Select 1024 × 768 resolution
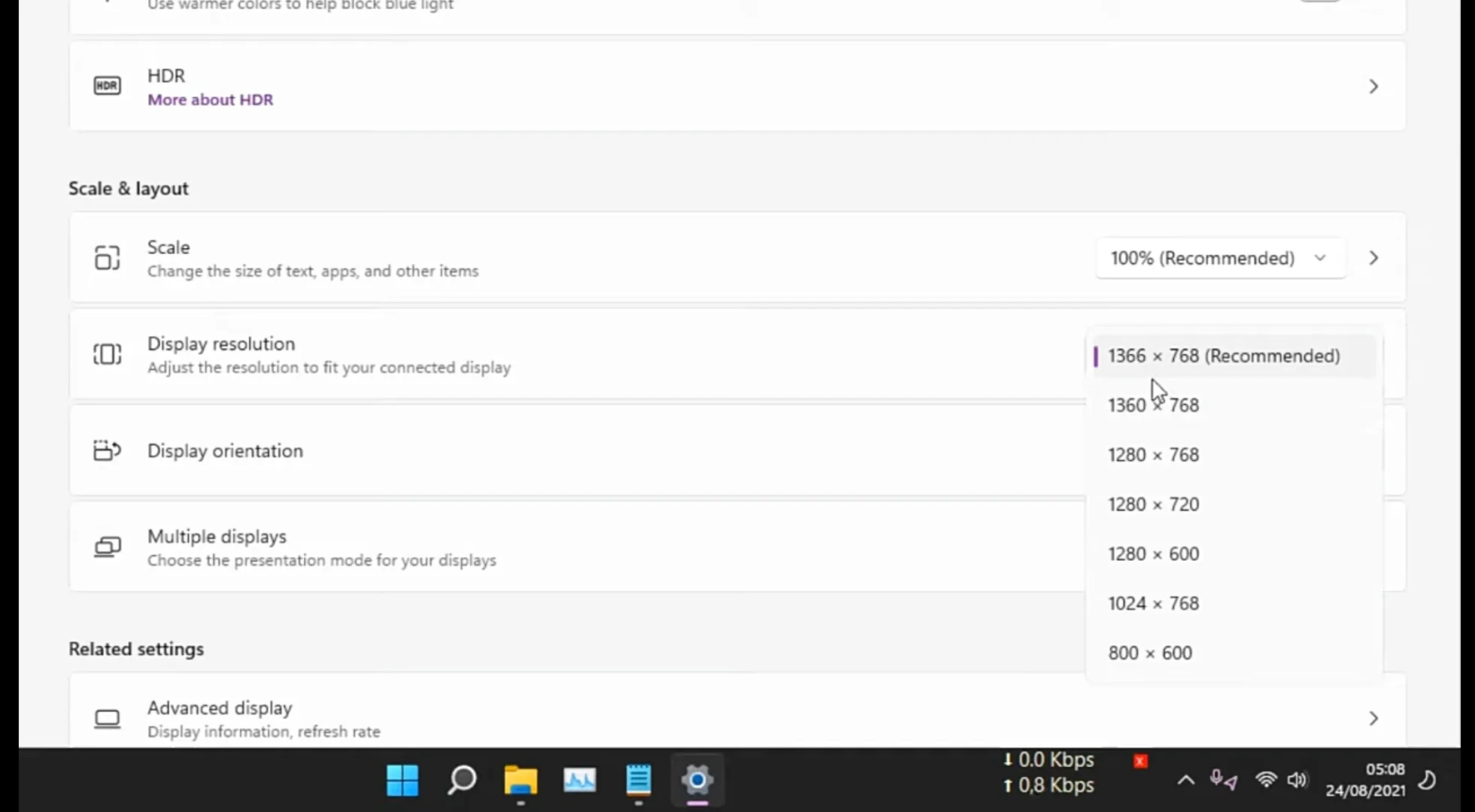 pyautogui.click(x=1234, y=604)
